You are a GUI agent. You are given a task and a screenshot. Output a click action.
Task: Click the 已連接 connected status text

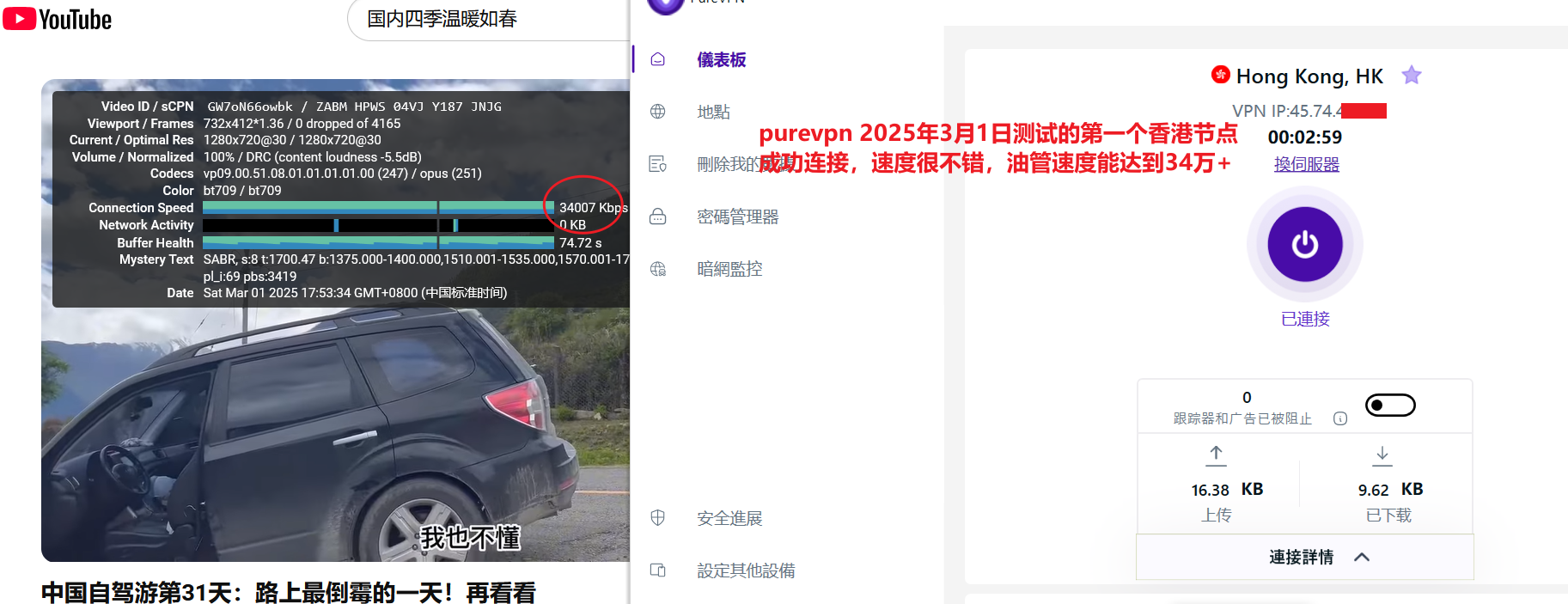1305,319
